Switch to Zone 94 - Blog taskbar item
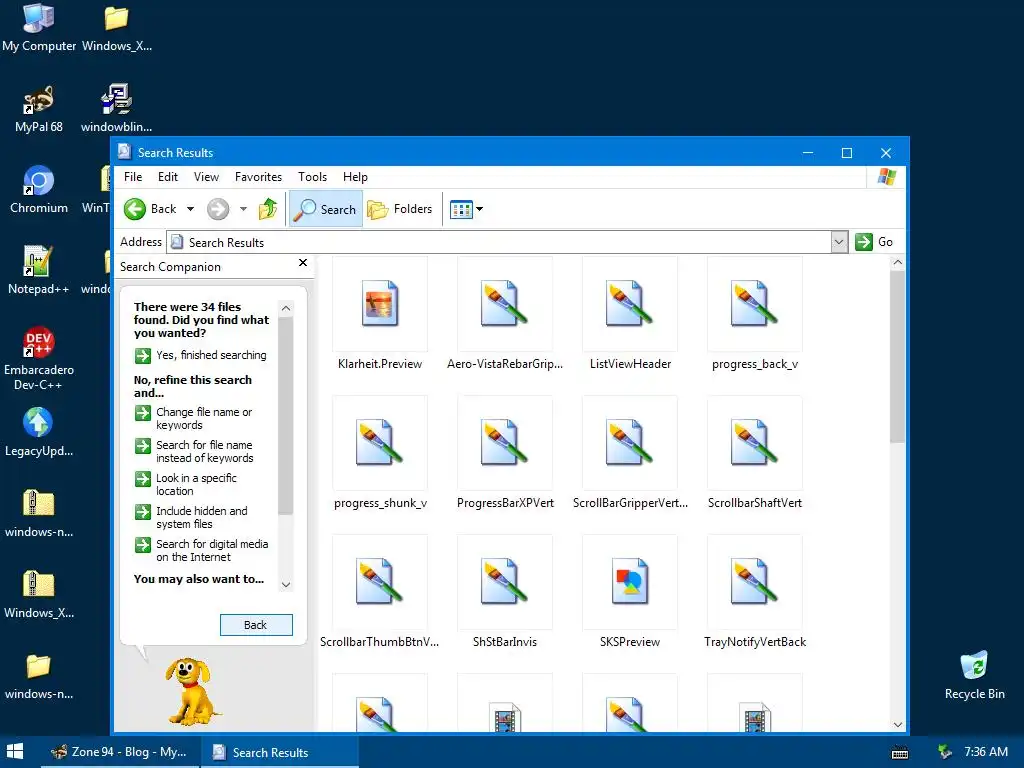Image resolution: width=1024 pixels, height=768 pixels. (x=120, y=752)
